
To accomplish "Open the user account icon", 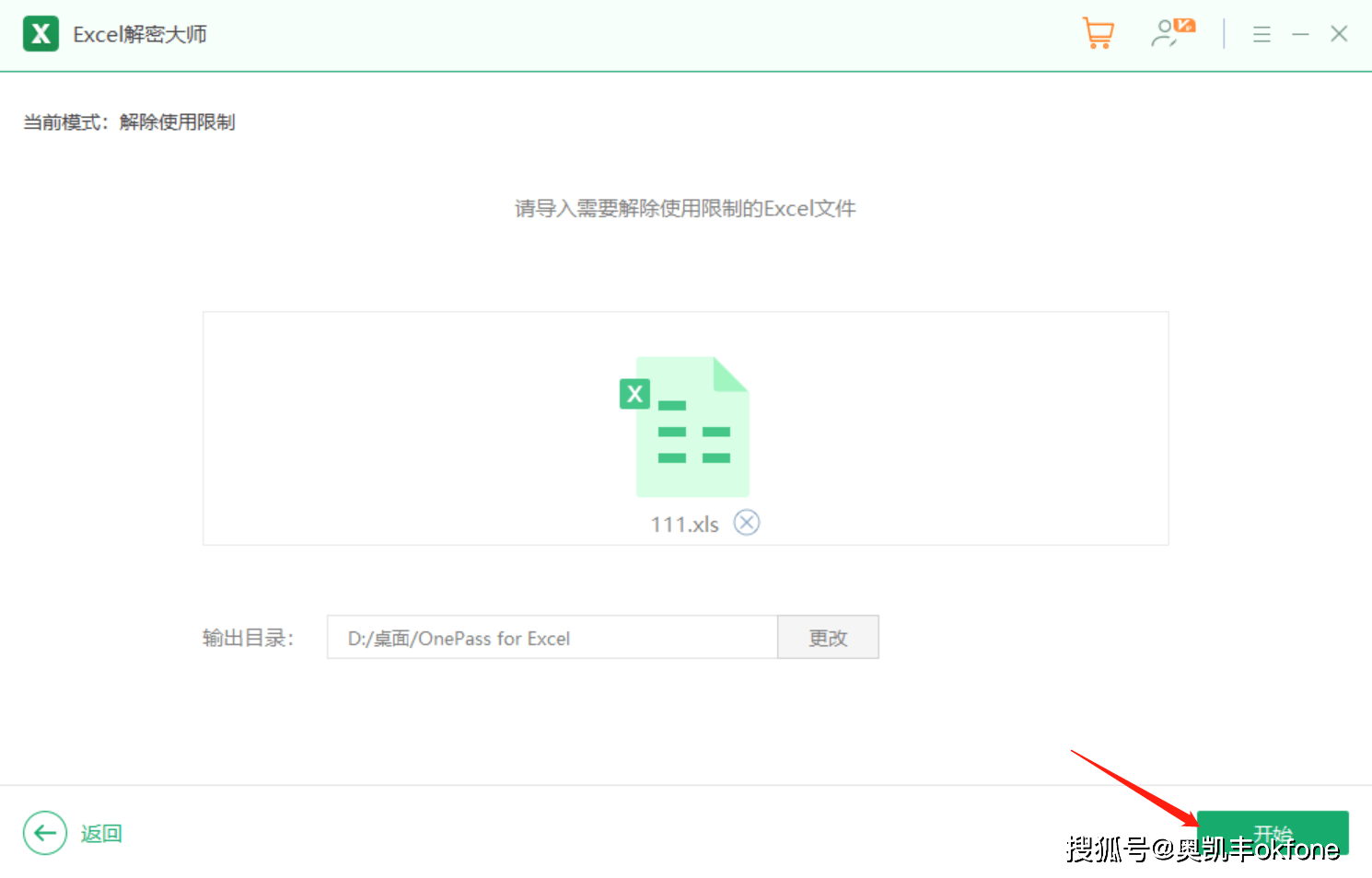I will tap(1172, 33).
